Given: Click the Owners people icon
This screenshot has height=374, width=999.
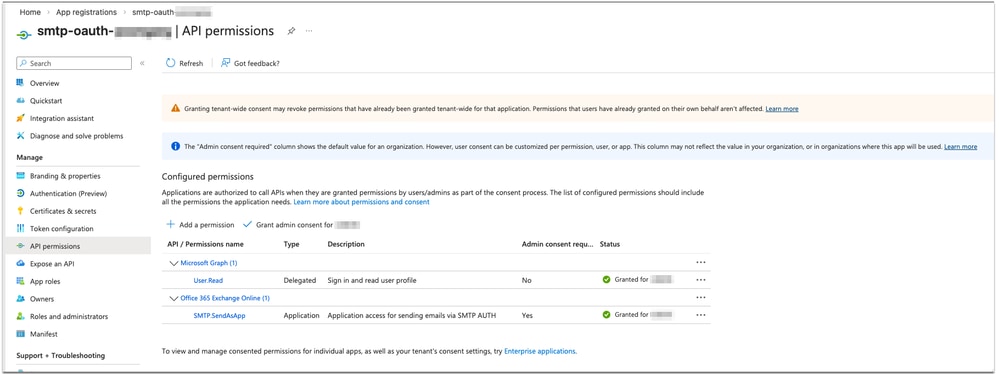Looking at the screenshot, I should (x=20, y=299).
